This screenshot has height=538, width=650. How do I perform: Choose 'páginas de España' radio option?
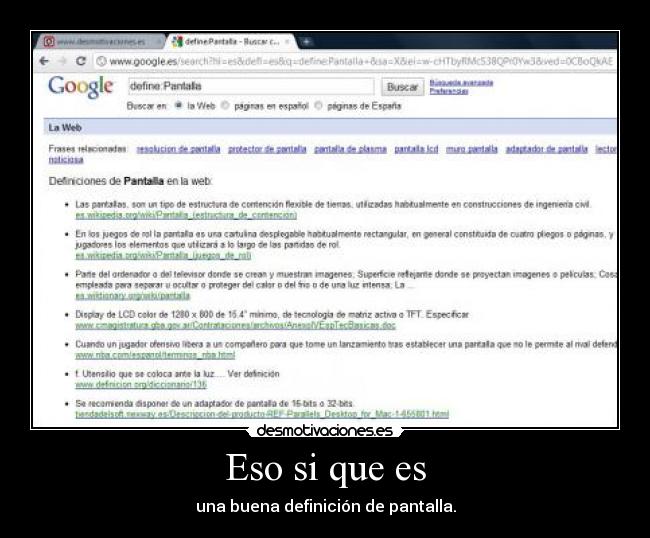[318, 105]
